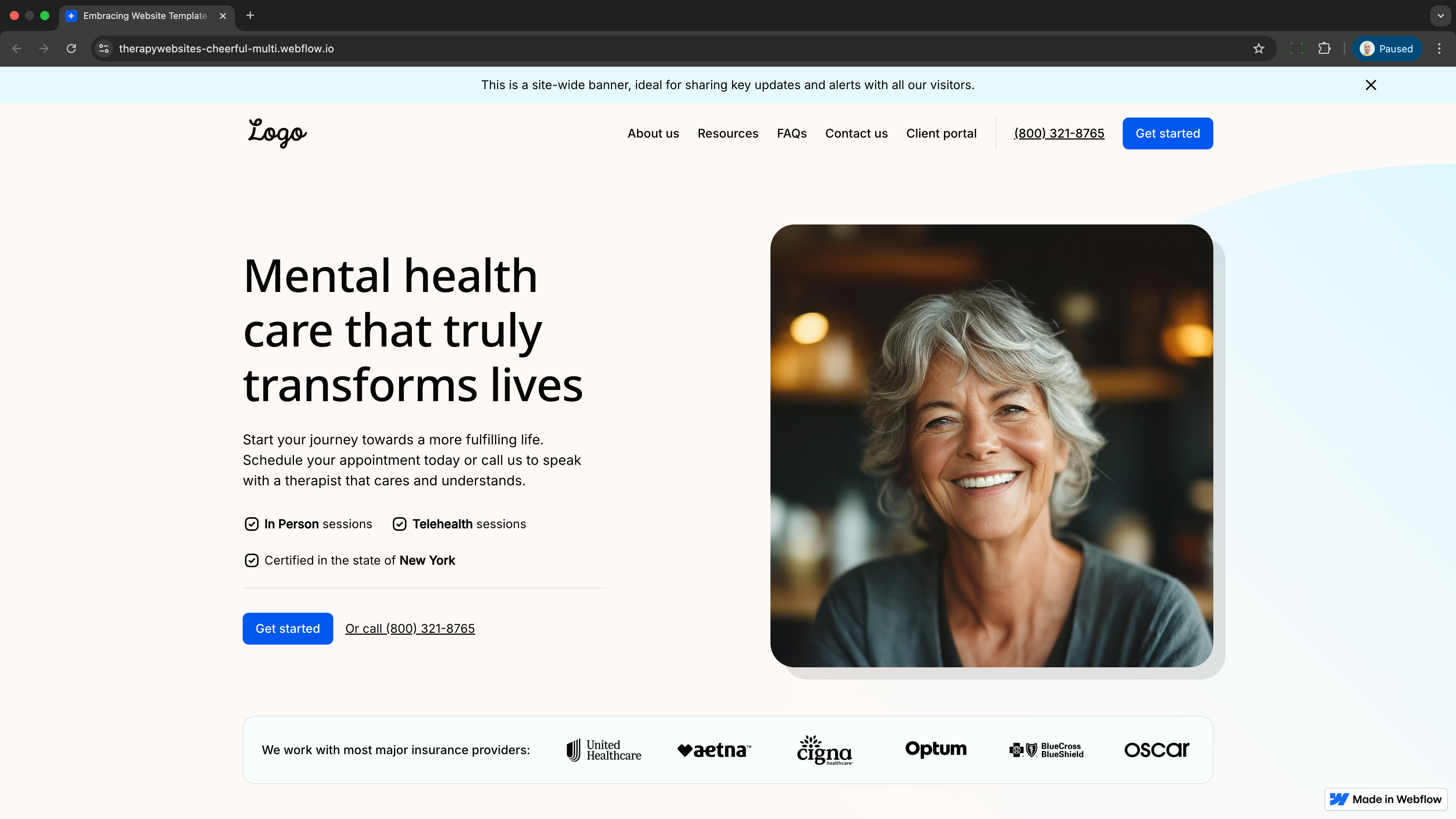Open the browser extensions puzzle icon
1456x819 pixels.
click(x=1324, y=49)
